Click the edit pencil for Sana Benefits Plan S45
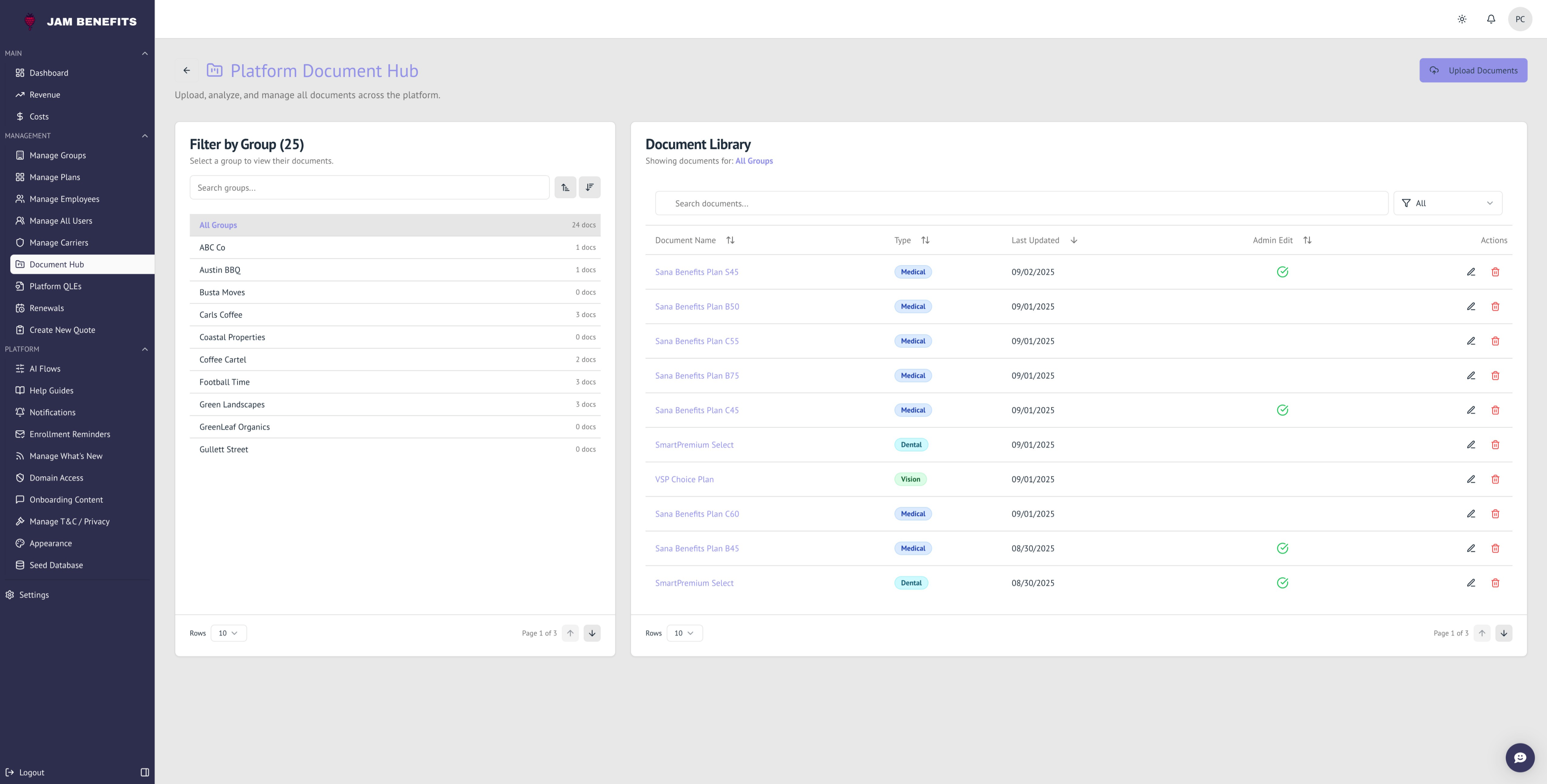 (1471, 272)
